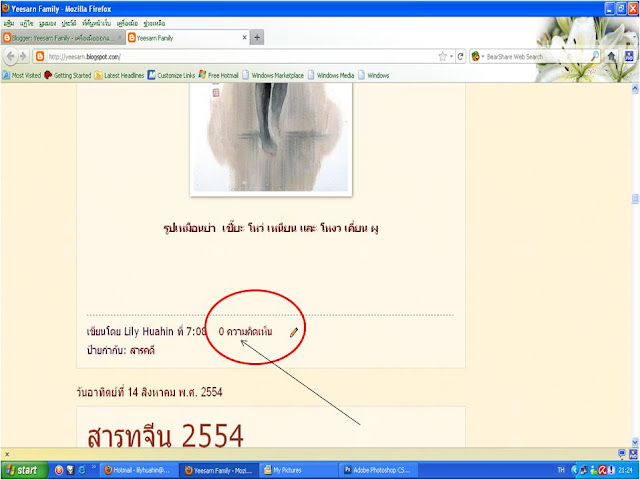Click the vertical scrollbar thumb

pos(635,199)
